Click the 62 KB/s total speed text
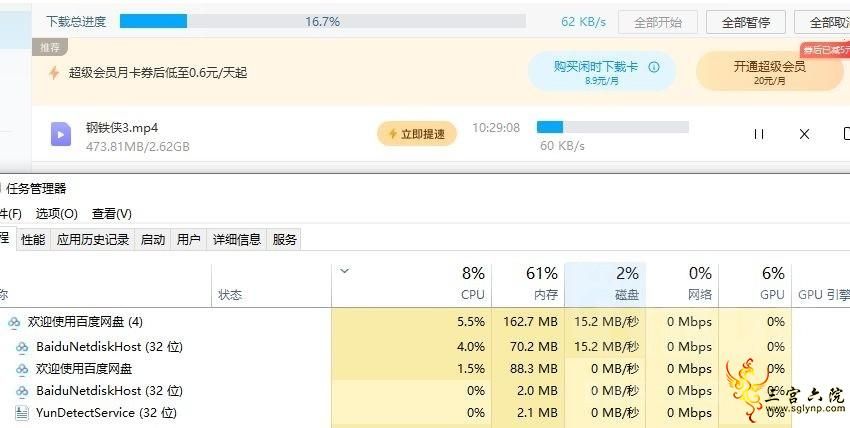The width and height of the screenshot is (850, 428). pyautogui.click(x=583, y=23)
